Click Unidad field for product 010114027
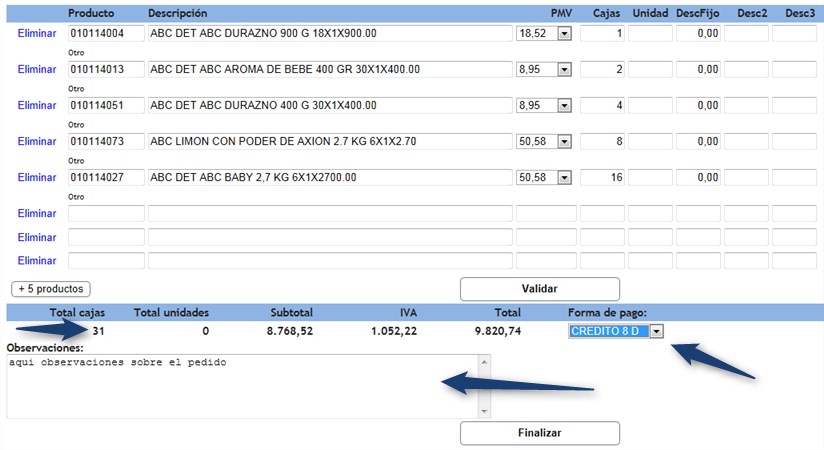This screenshot has height=450, width=824. pyautogui.click(x=651, y=177)
